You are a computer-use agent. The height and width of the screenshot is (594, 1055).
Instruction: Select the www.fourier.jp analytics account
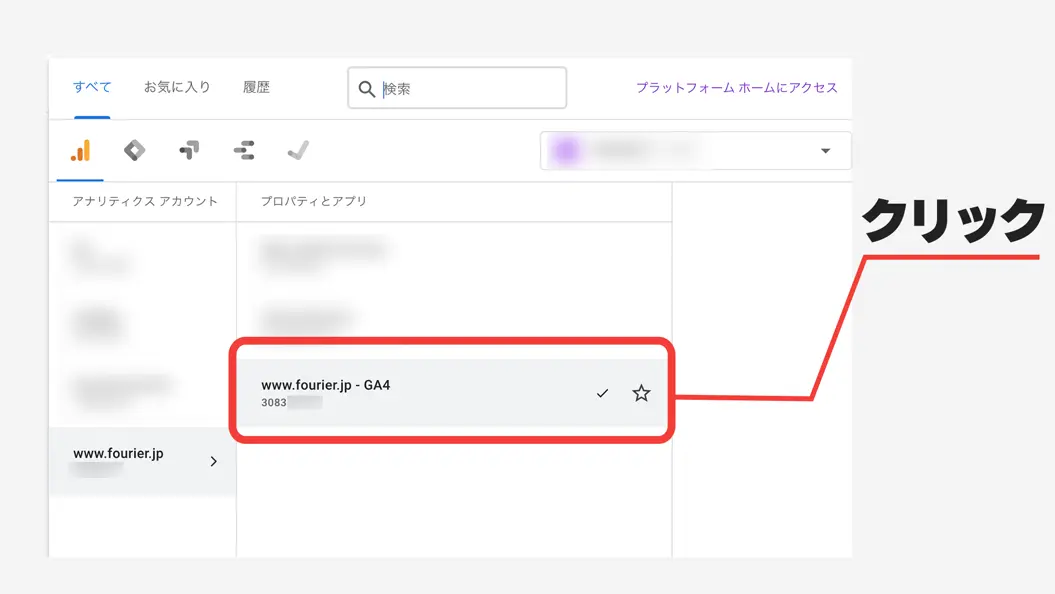142,461
